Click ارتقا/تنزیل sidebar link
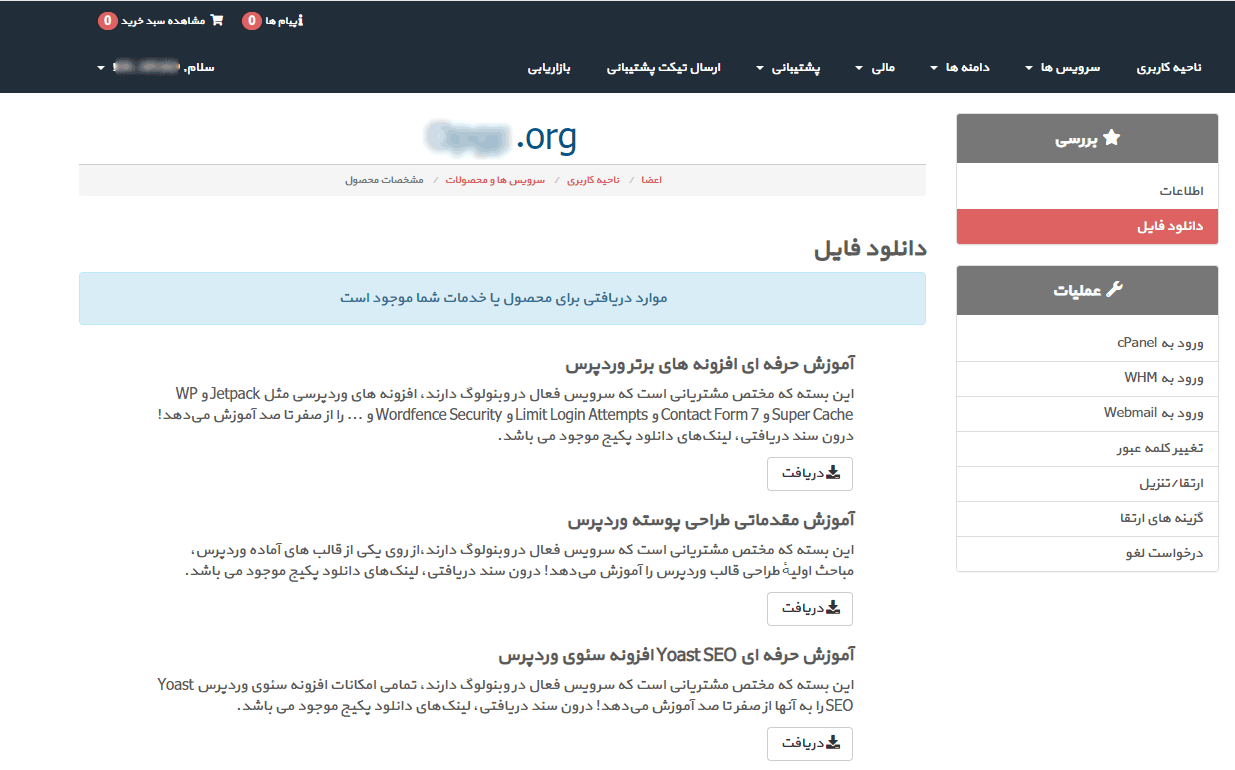Screen dimensions: 1235x770 1087,483
